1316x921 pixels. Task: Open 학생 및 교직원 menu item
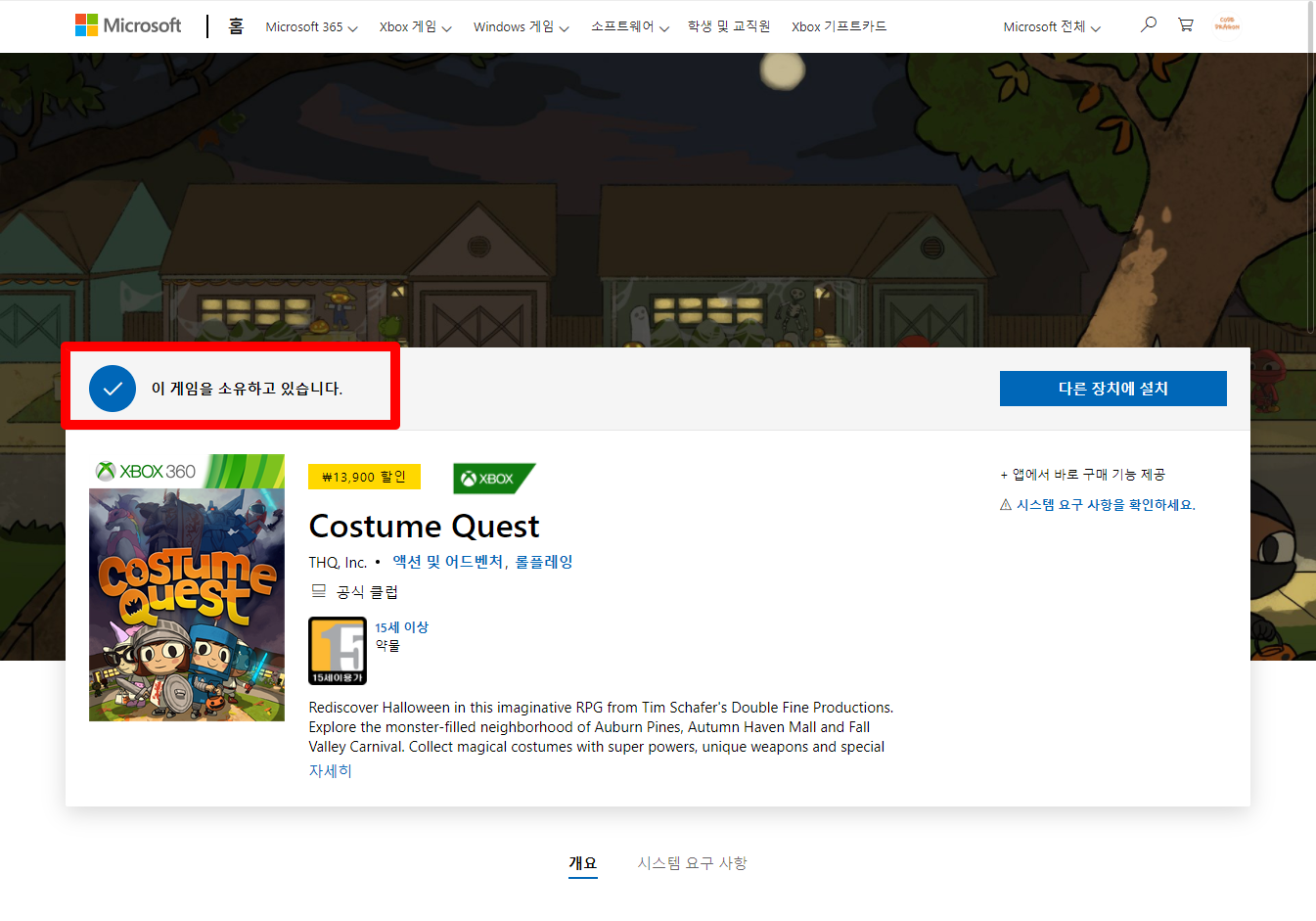pos(729,27)
